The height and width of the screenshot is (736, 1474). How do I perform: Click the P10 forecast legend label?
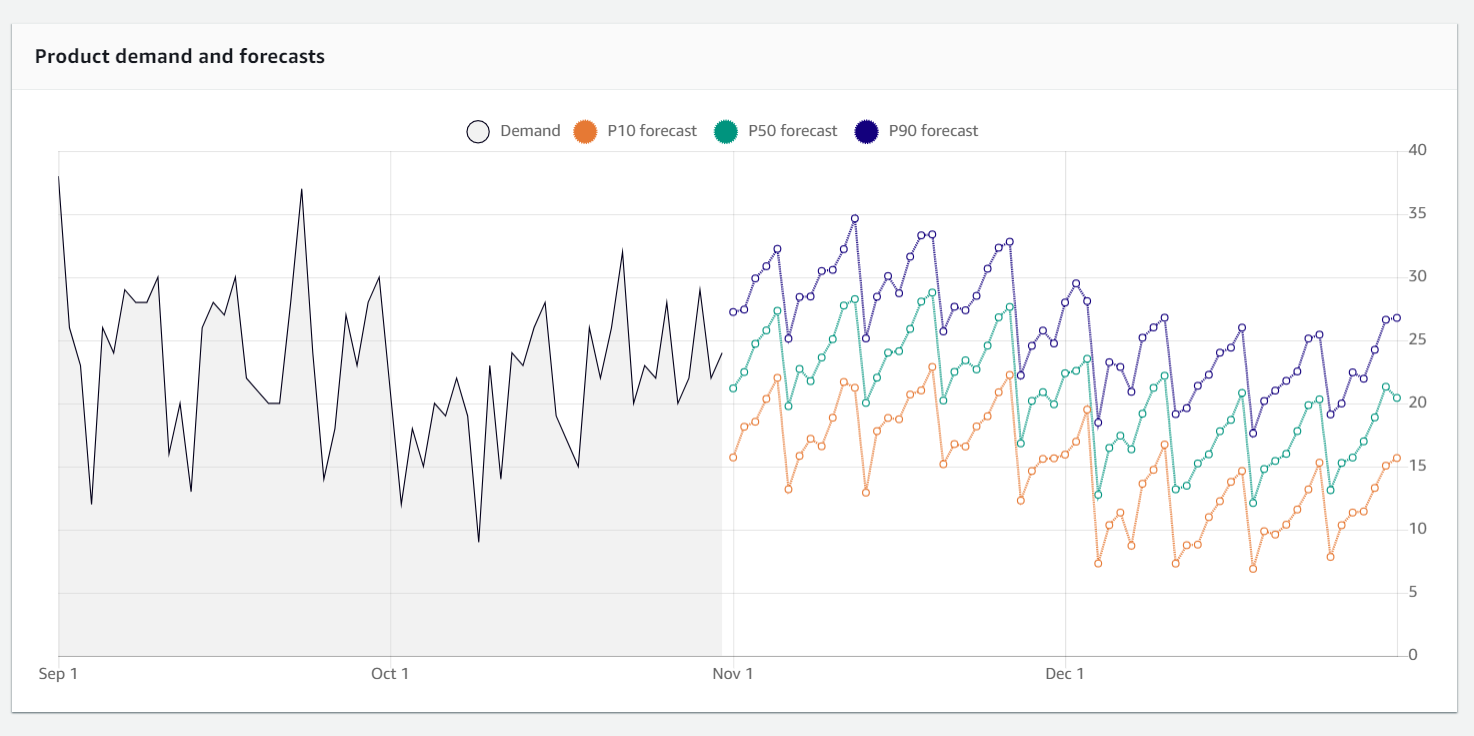(x=652, y=131)
